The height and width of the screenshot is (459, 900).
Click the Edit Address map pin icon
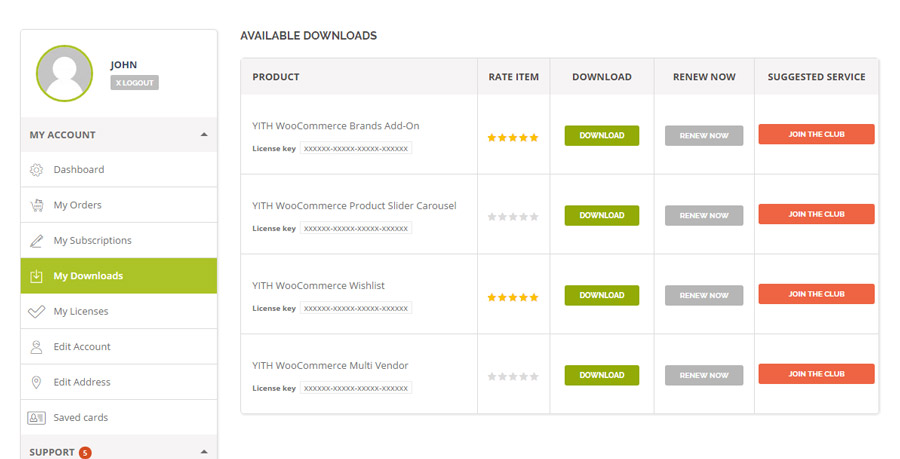(x=36, y=382)
